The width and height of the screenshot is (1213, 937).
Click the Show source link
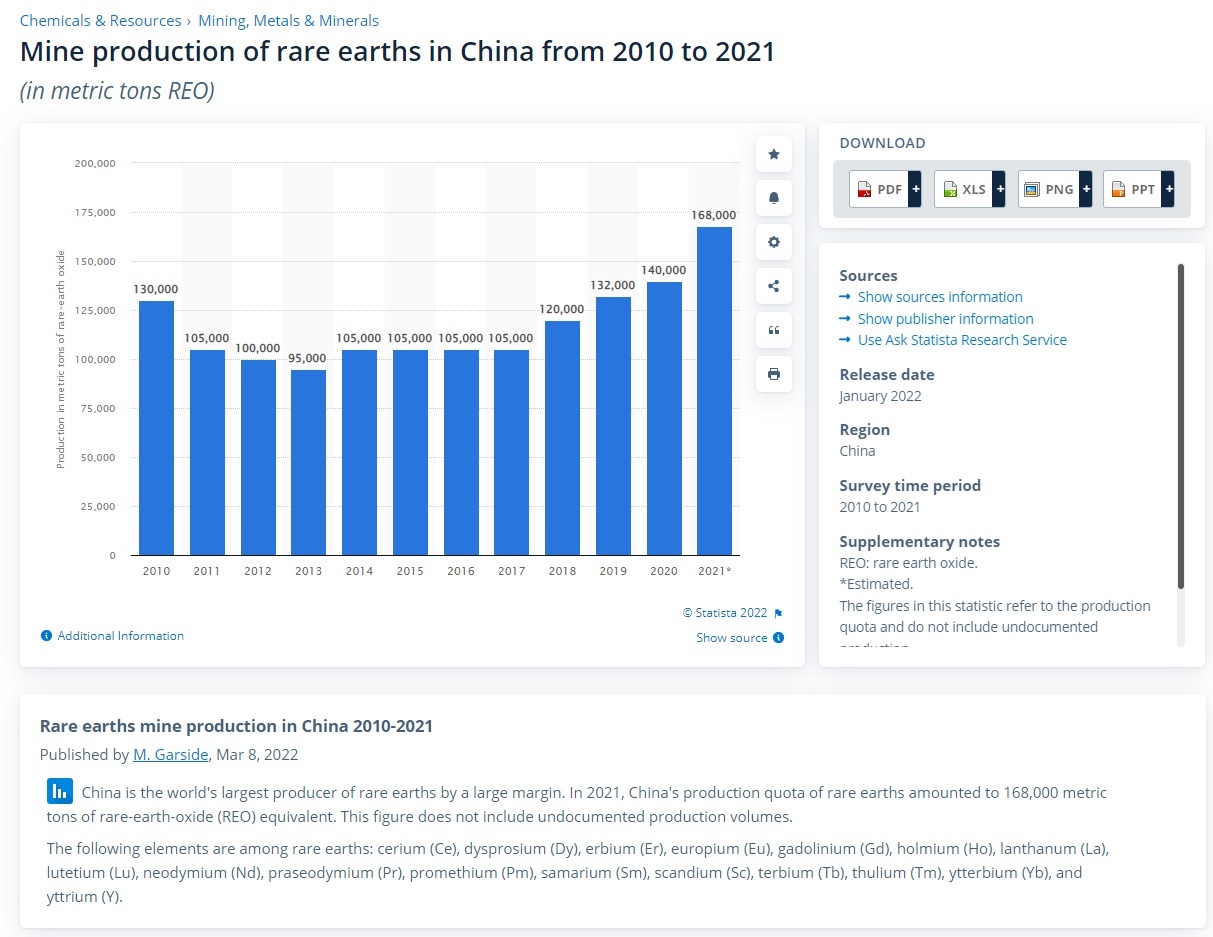(x=732, y=638)
